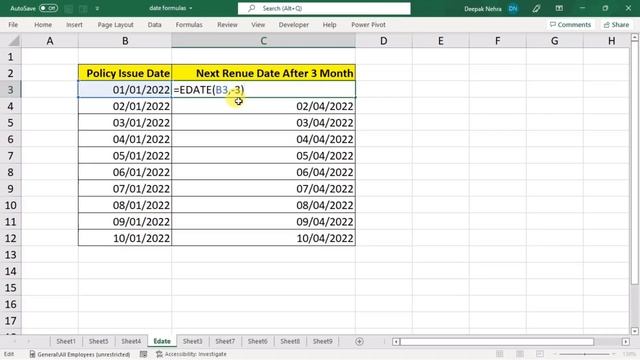The image size is (640, 360).
Task: Click the pen coming-soon features icon
Action: (x=536, y=9)
